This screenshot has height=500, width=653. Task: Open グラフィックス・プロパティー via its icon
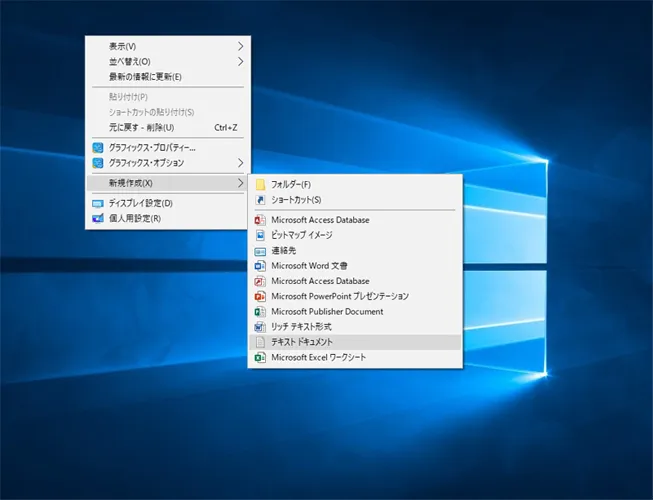(98, 148)
